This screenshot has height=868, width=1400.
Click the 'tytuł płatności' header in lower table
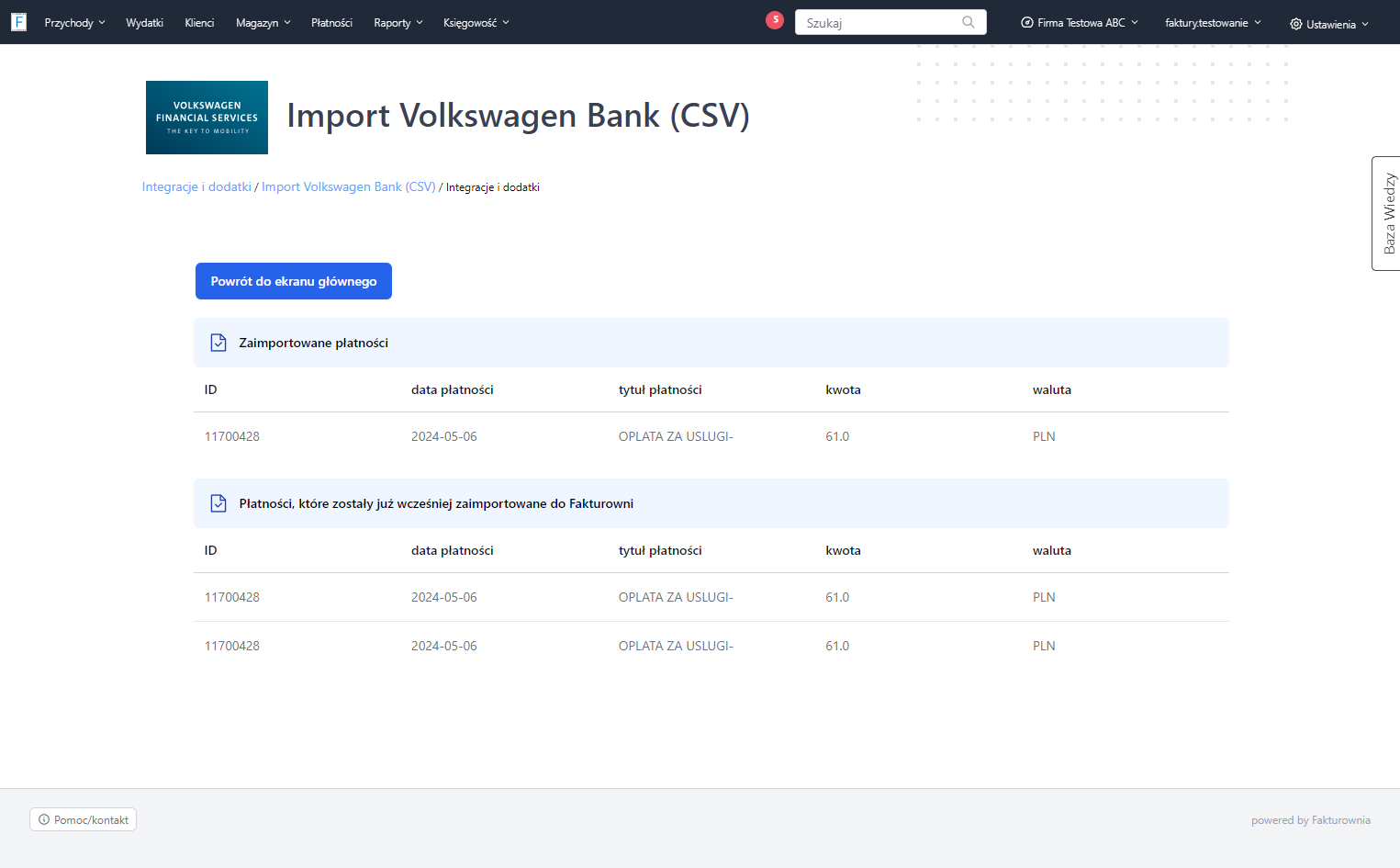[x=660, y=550]
